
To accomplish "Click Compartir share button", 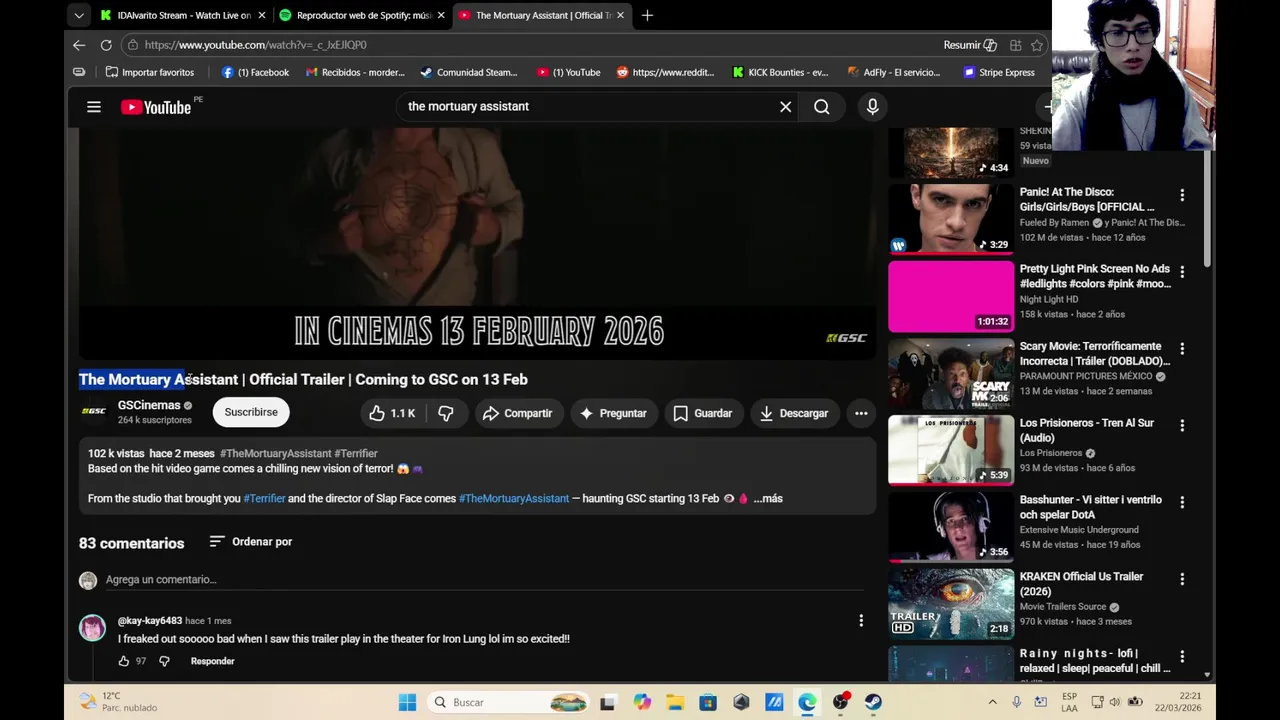I will click(517, 413).
